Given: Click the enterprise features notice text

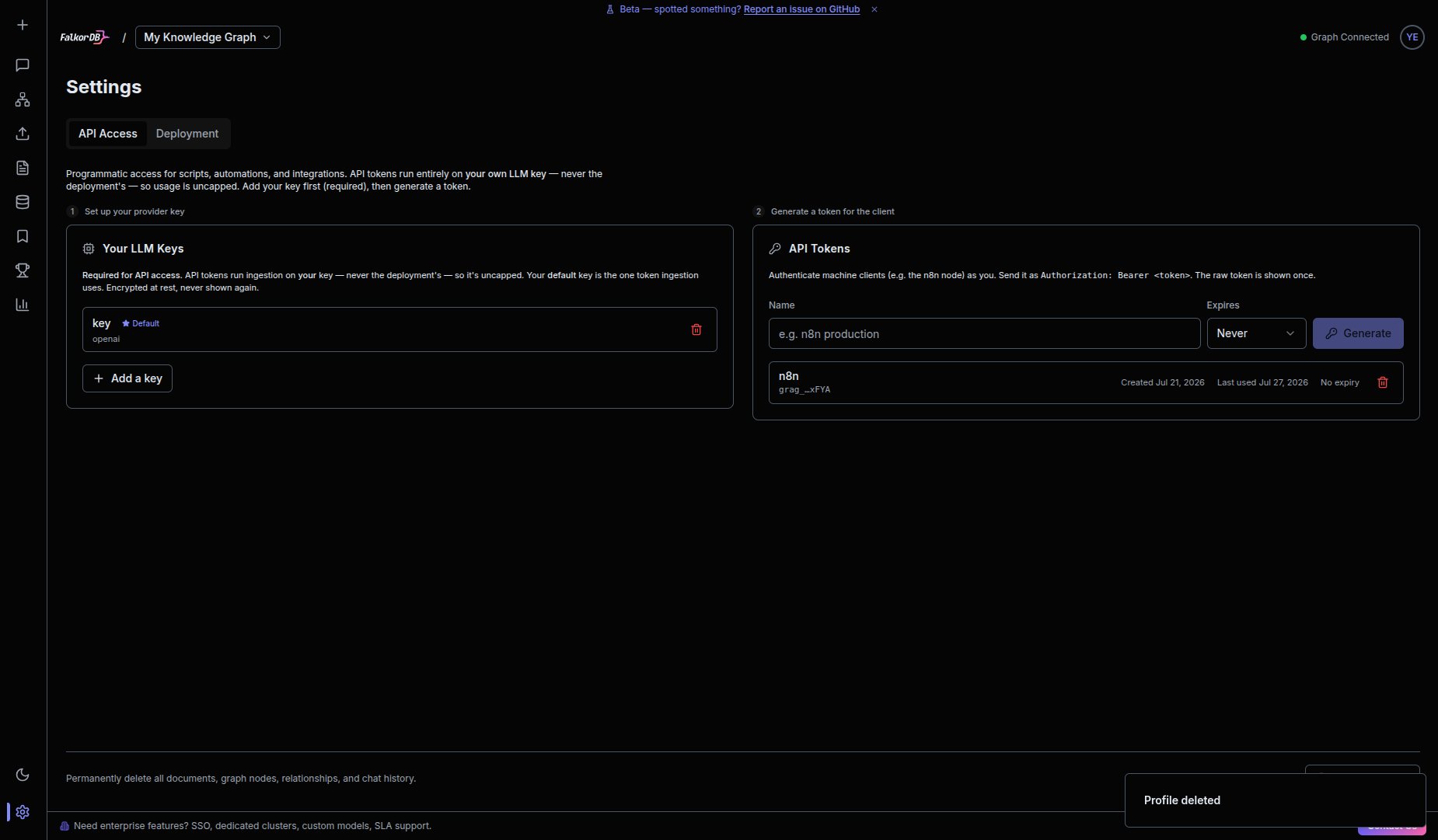Looking at the screenshot, I should pyautogui.click(x=253, y=826).
